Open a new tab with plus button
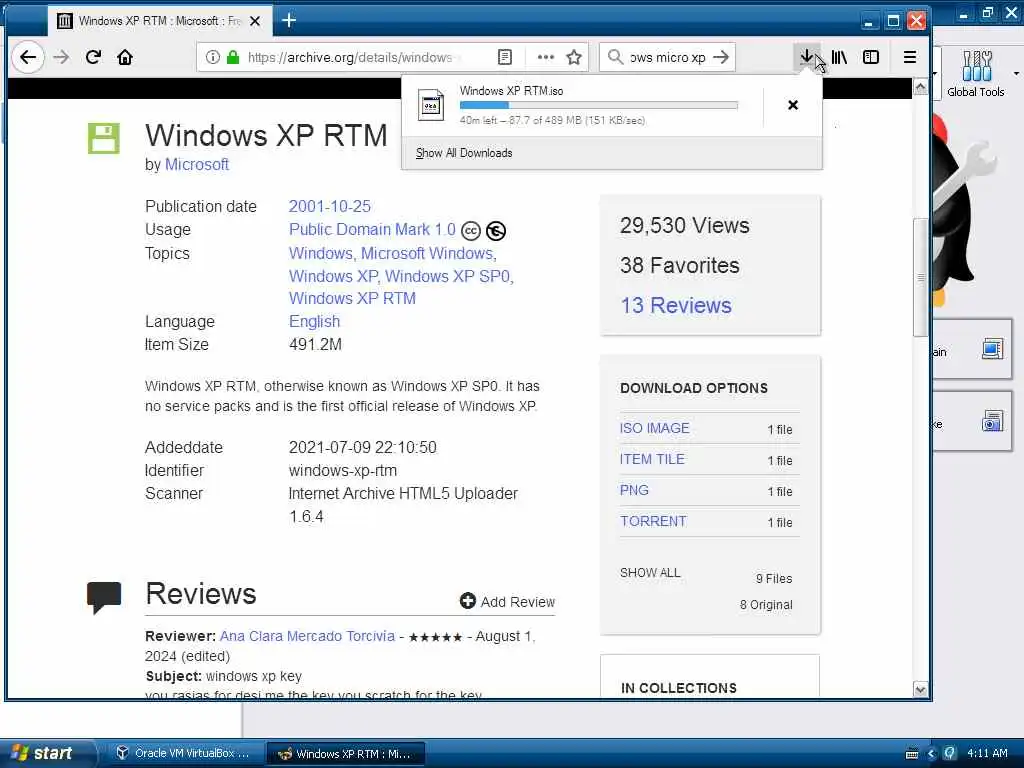Viewport: 1024px width, 768px height. pos(289,20)
